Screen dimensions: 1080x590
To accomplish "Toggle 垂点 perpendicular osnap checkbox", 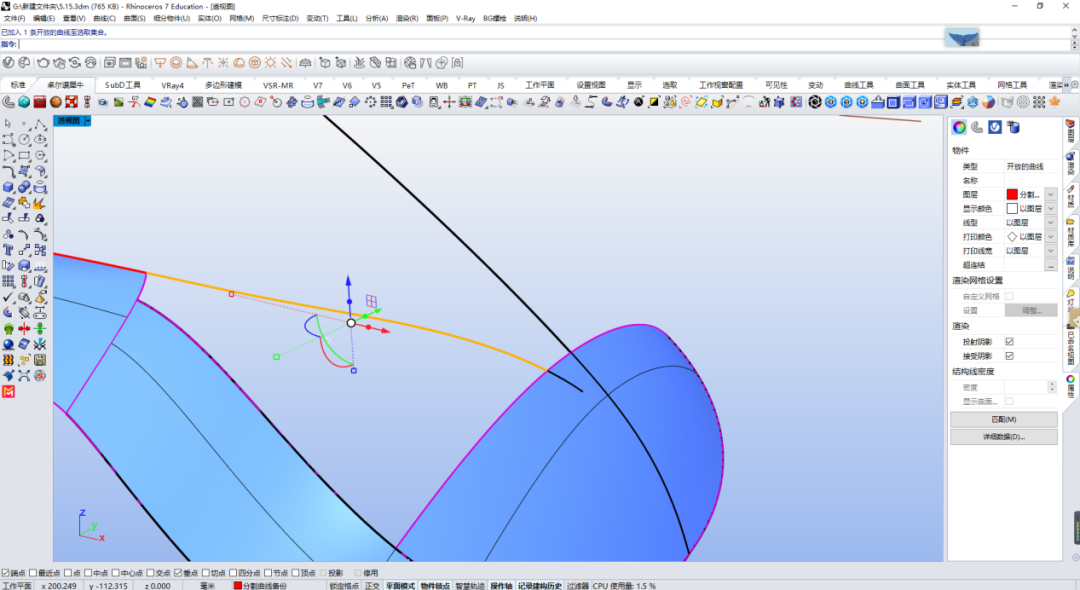I will tap(178, 573).
